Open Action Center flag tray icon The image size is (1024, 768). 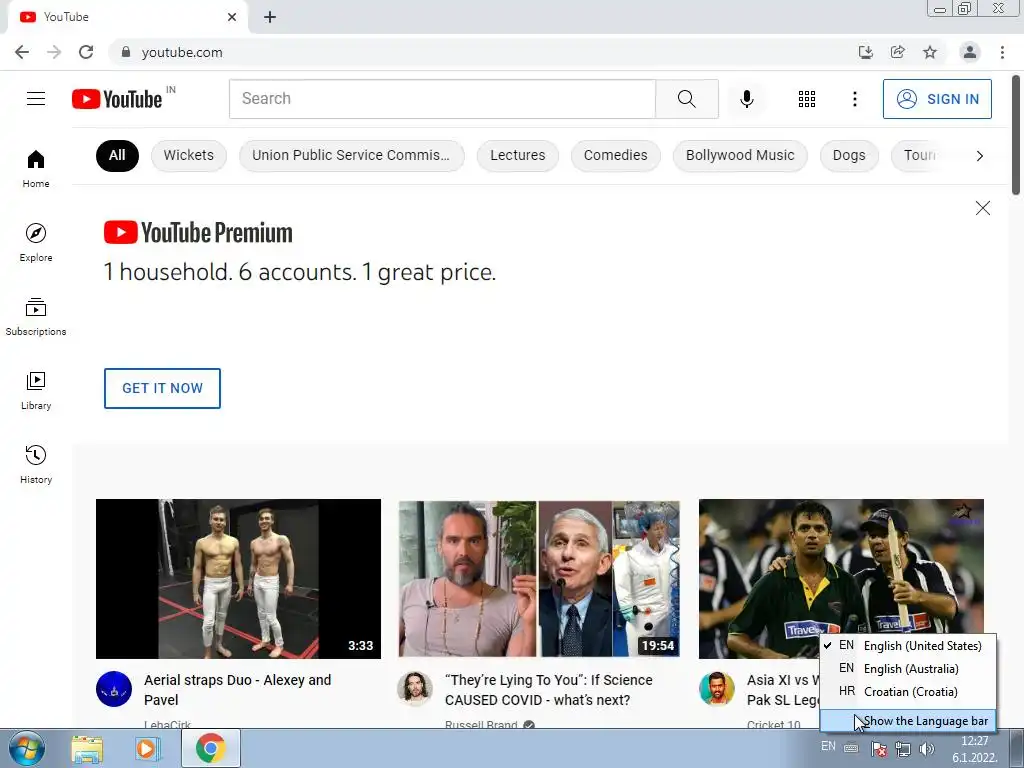[879, 748]
